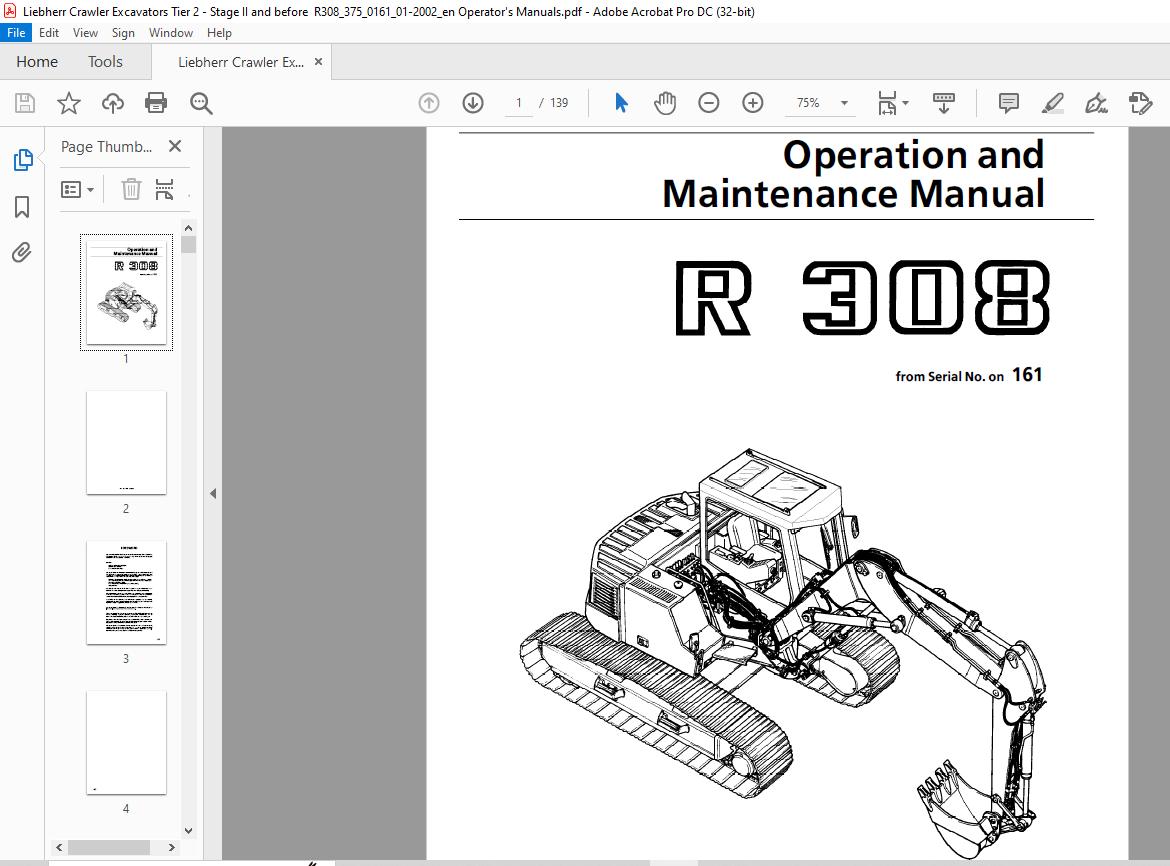Click the serial number 161 text

1027,374
